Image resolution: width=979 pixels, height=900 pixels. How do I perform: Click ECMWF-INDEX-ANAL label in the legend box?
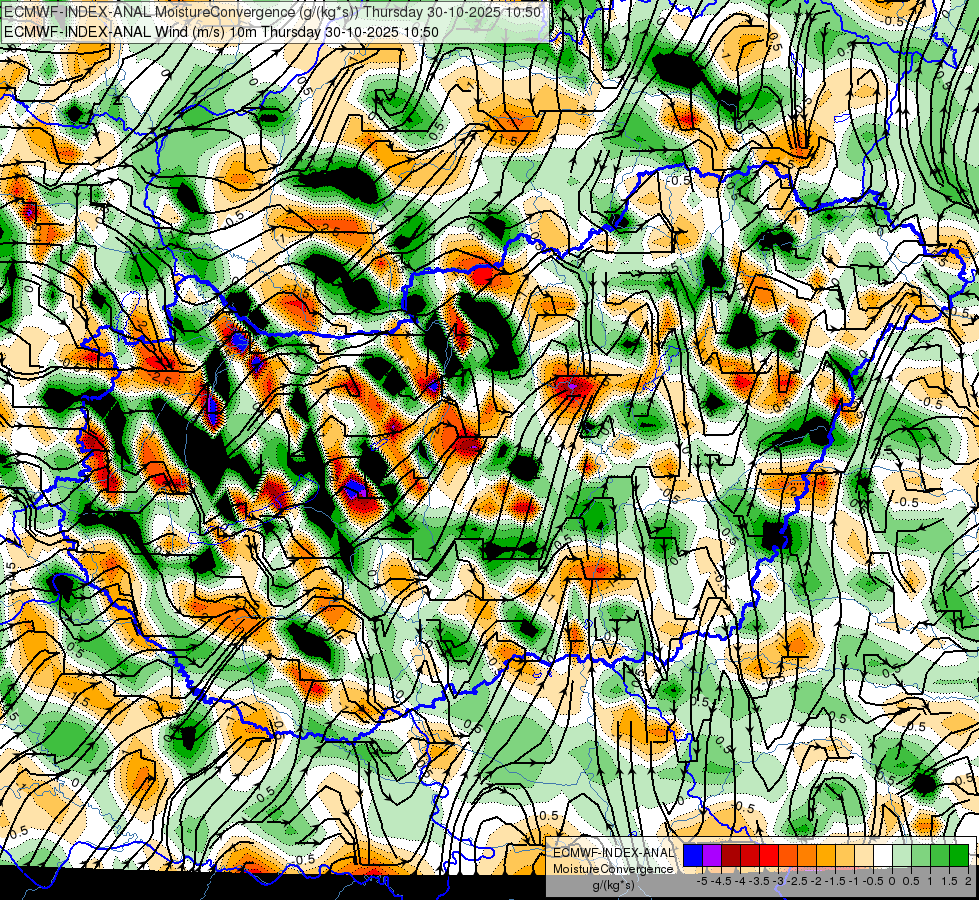pyautogui.click(x=613, y=853)
